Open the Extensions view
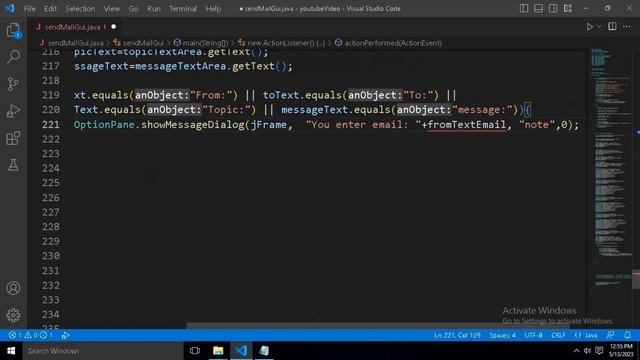The height and width of the screenshot is (360, 640). coord(13,138)
